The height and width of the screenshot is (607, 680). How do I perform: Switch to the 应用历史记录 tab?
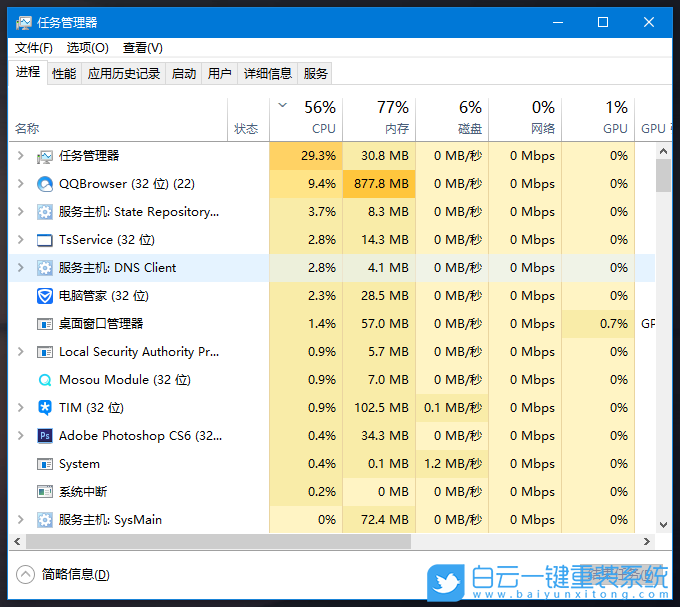pyautogui.click(x=124, y=74)
